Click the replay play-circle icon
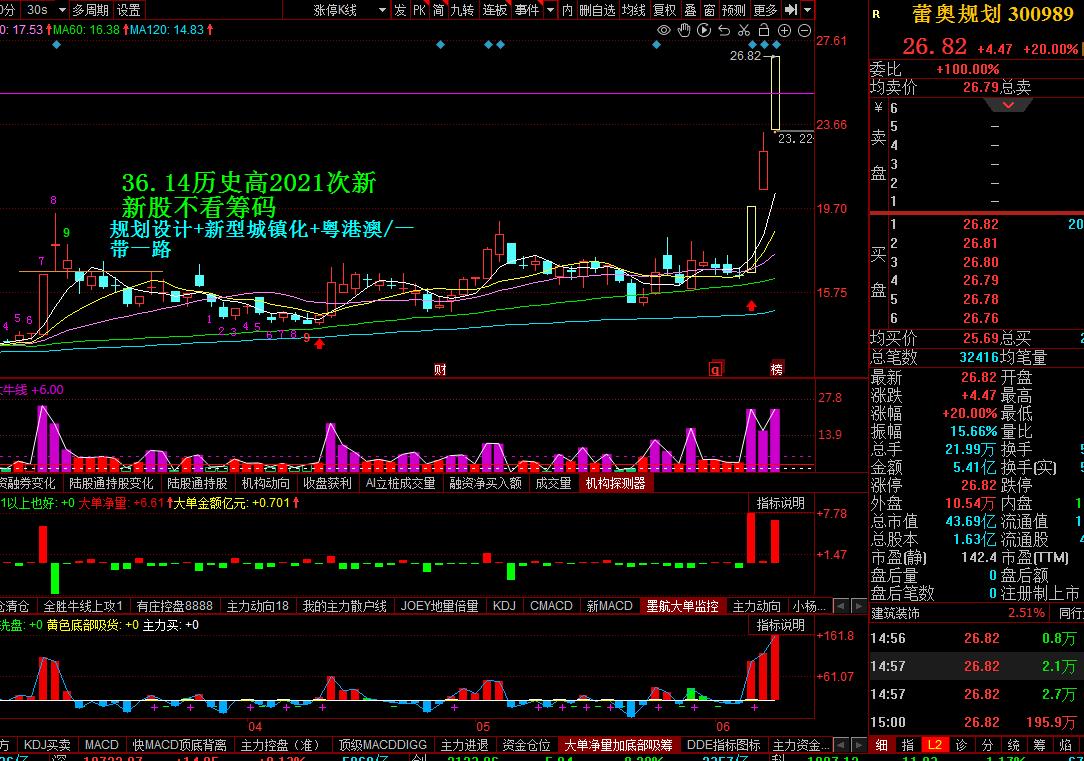1084x761 pixels. point(704,30)
